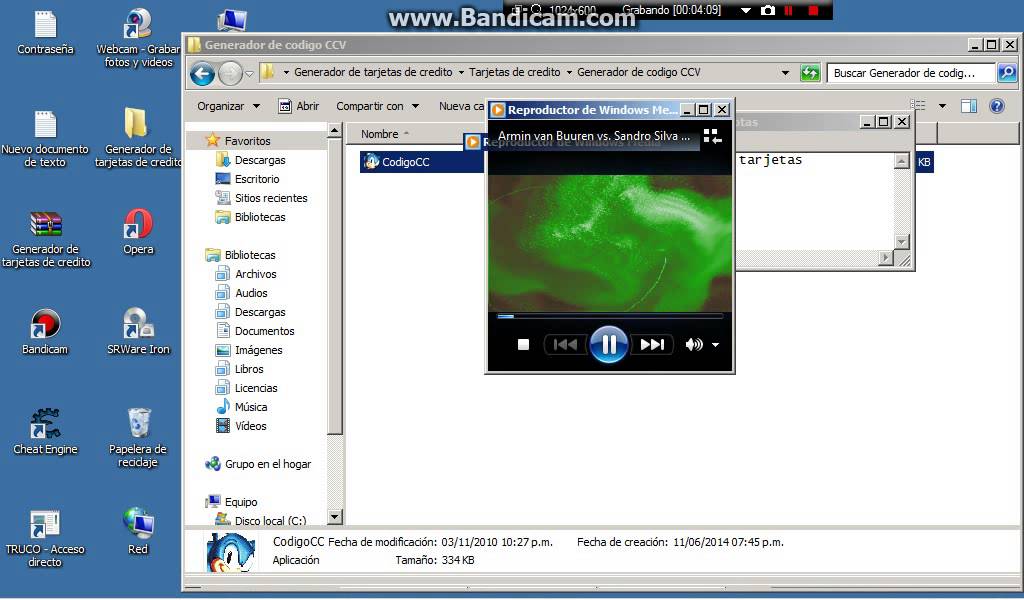Open the volume dropdown arrow in player
1024x600 pixels.
pyautogui.click(x=716, y=345)
